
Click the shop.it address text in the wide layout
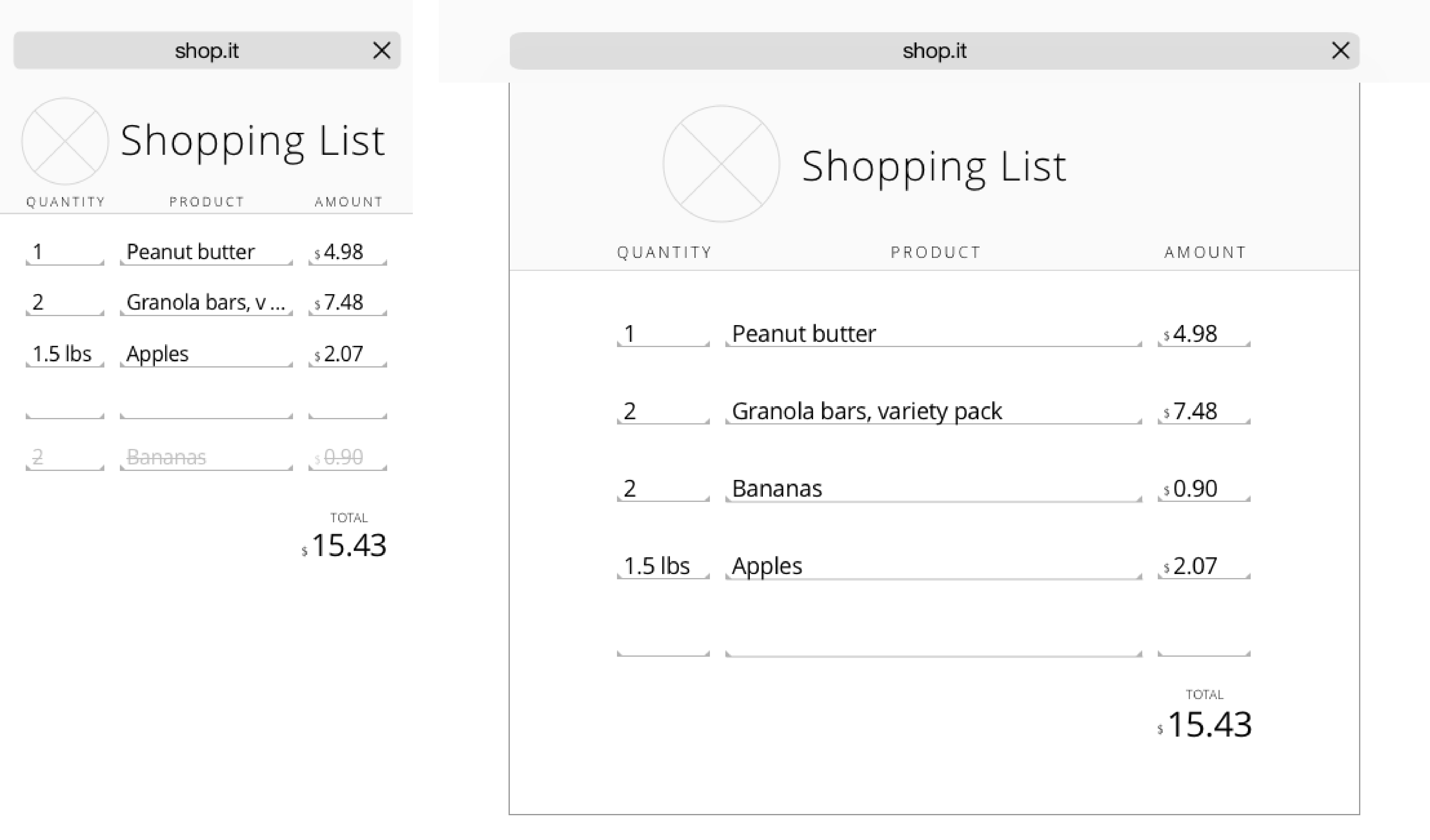[x=934, y=50]
